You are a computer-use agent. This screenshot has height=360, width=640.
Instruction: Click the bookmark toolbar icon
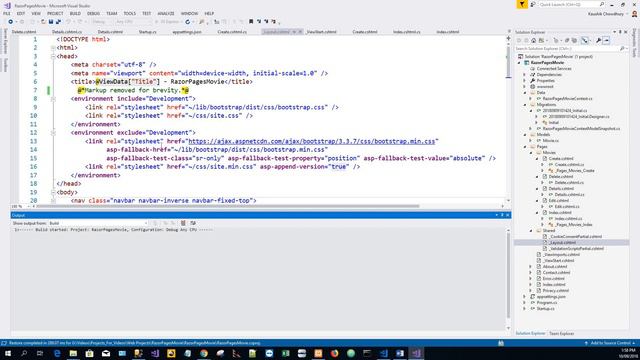(251, 22)
